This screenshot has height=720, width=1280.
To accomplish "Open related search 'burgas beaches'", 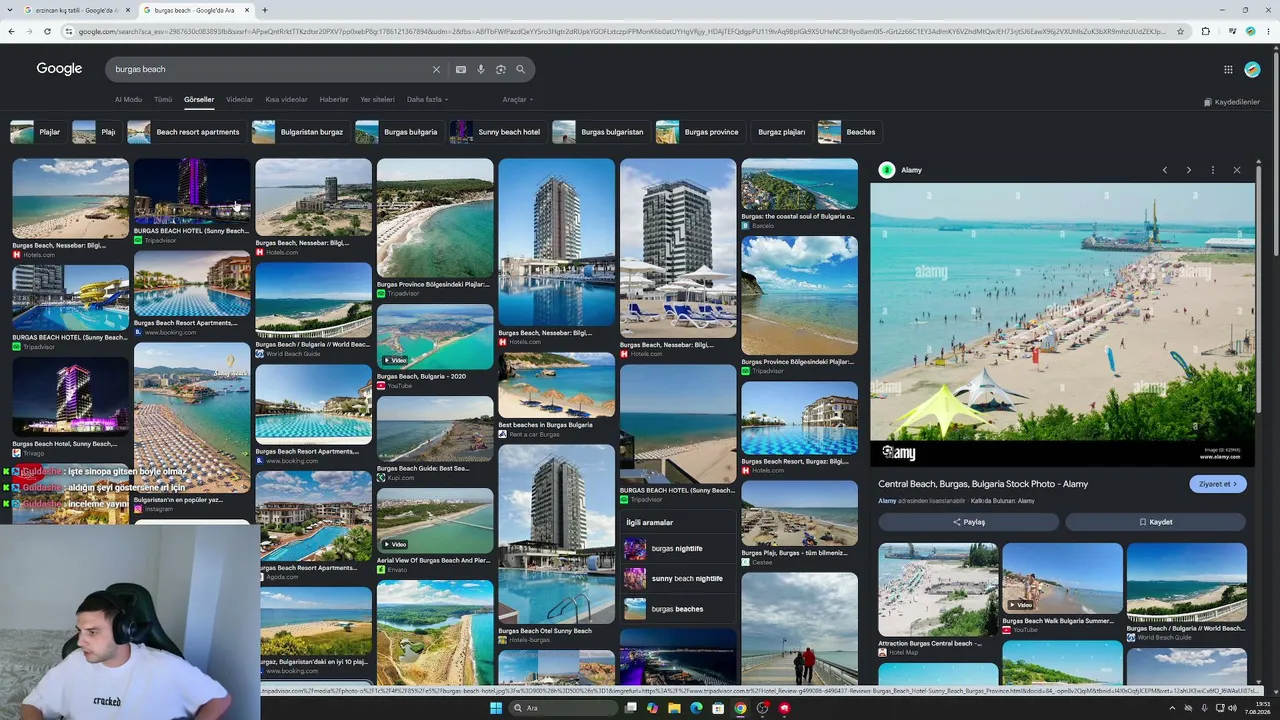I will (x=677, y=609).
